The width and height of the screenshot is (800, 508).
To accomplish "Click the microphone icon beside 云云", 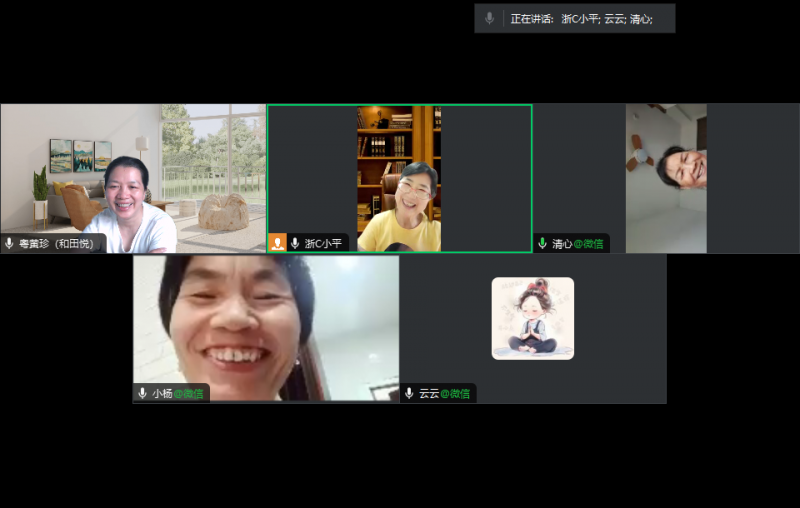I will coord(410,393).
